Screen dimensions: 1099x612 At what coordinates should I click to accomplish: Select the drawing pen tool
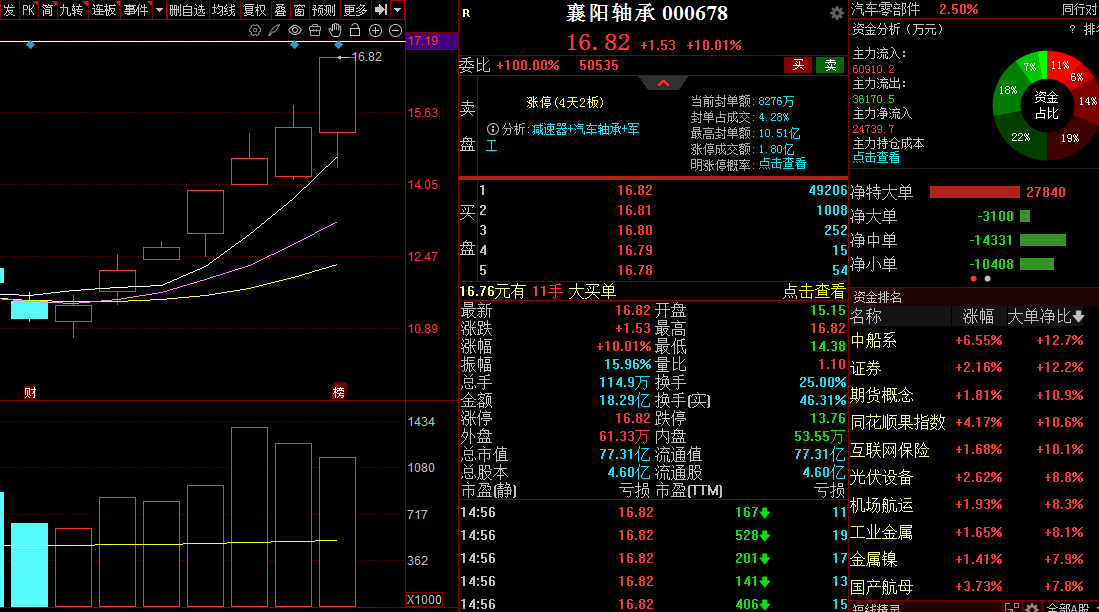tap(274, 30)
